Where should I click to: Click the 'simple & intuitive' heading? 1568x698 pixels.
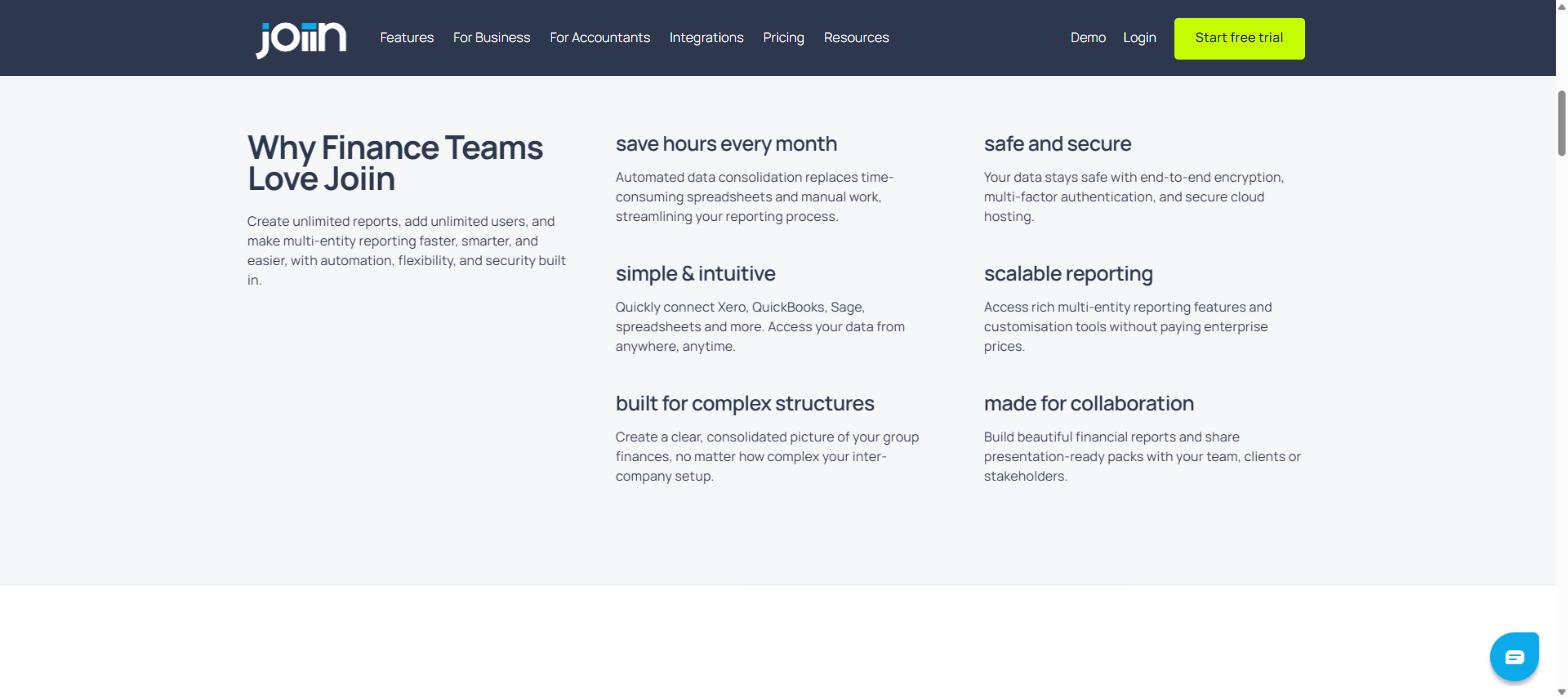click(x=695, y=274)
